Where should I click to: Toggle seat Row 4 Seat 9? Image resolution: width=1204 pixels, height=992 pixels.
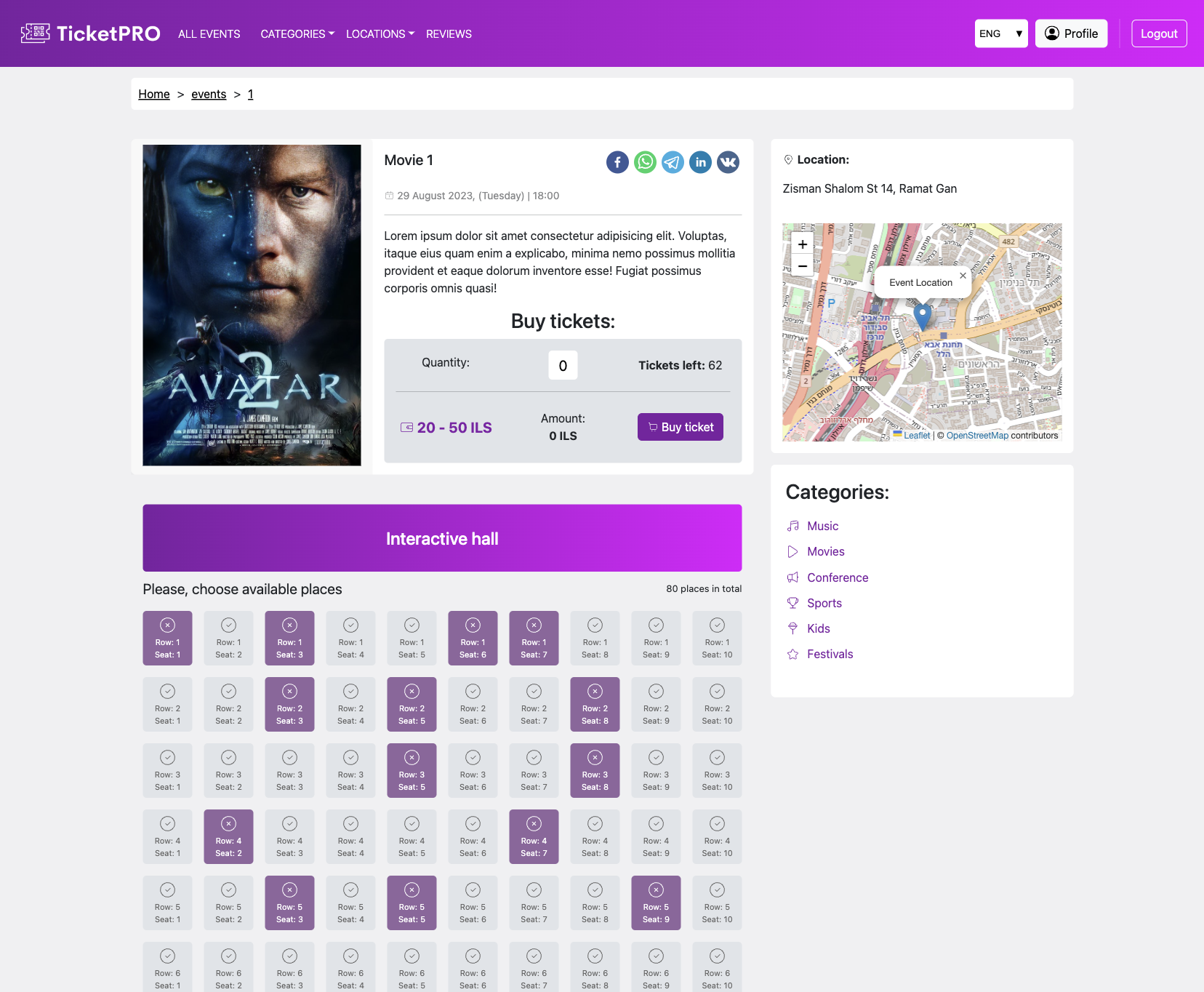click(x=656, y=836)
